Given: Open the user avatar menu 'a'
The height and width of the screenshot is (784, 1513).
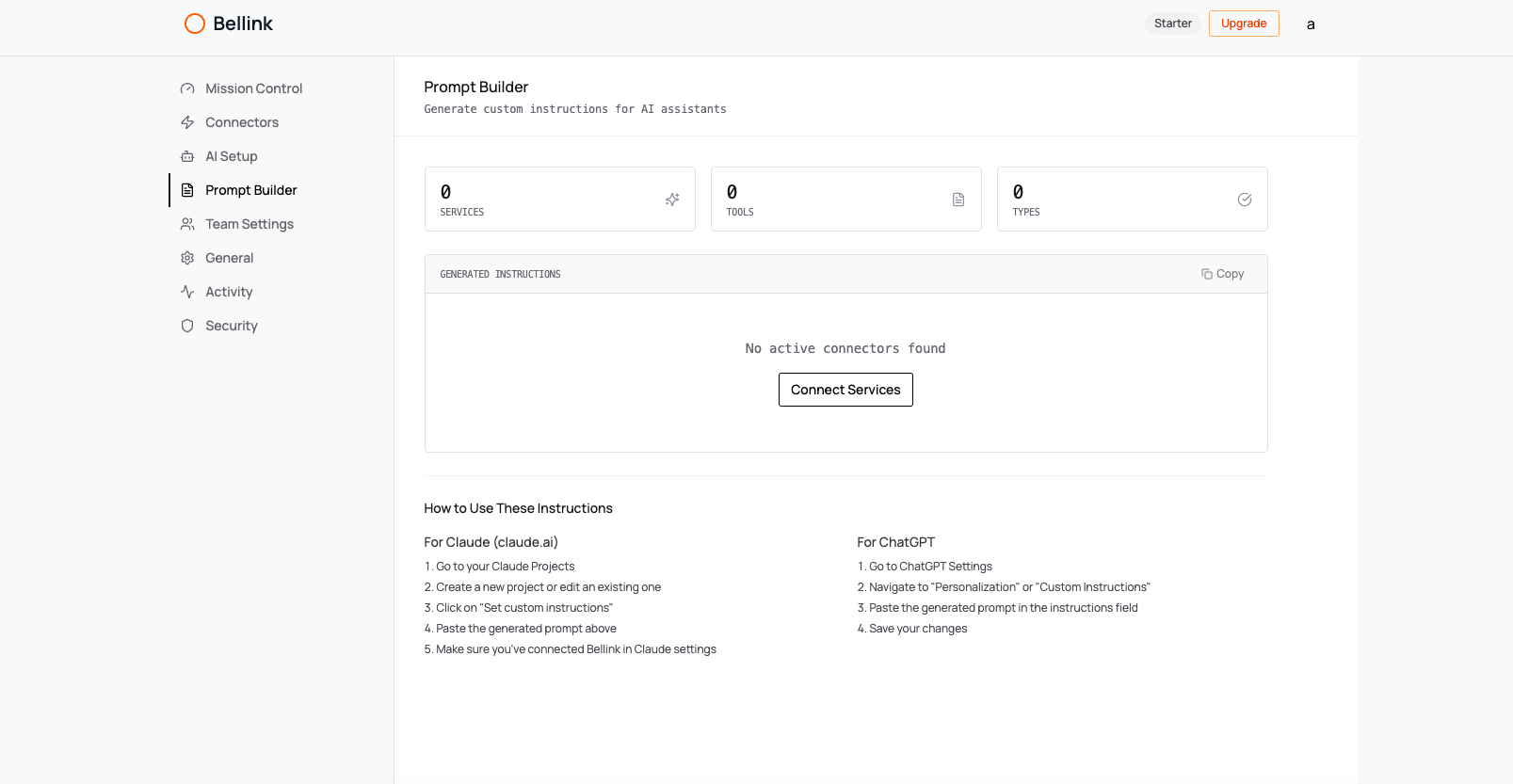Looking at the screenshot, I should [x=1311, y=24].
